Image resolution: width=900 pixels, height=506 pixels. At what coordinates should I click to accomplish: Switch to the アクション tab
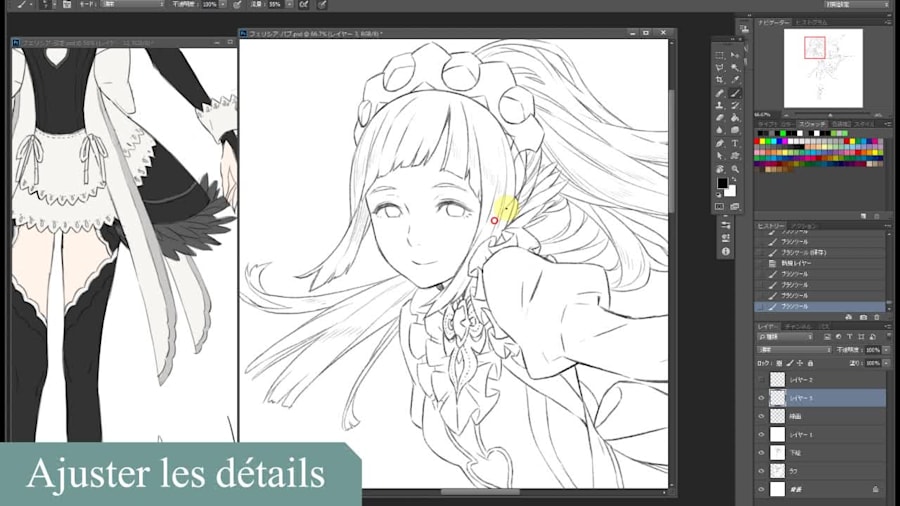(804, 226)
